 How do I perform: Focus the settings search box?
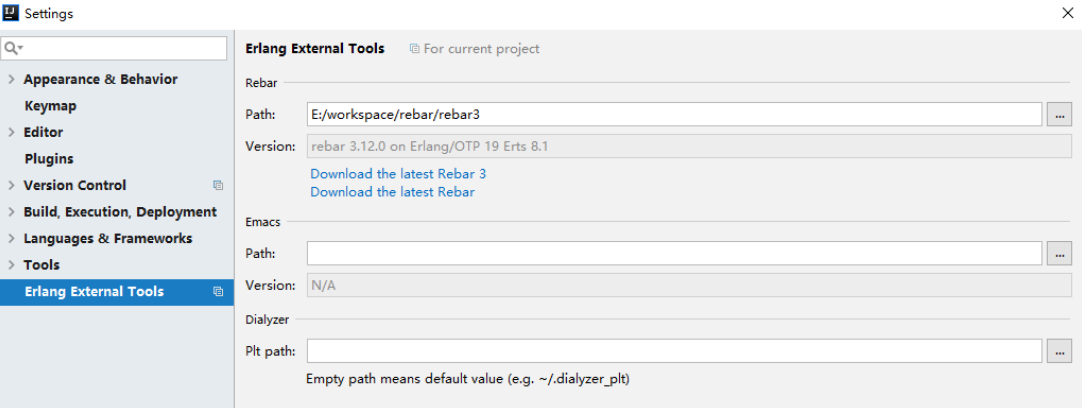coord(114,48)
